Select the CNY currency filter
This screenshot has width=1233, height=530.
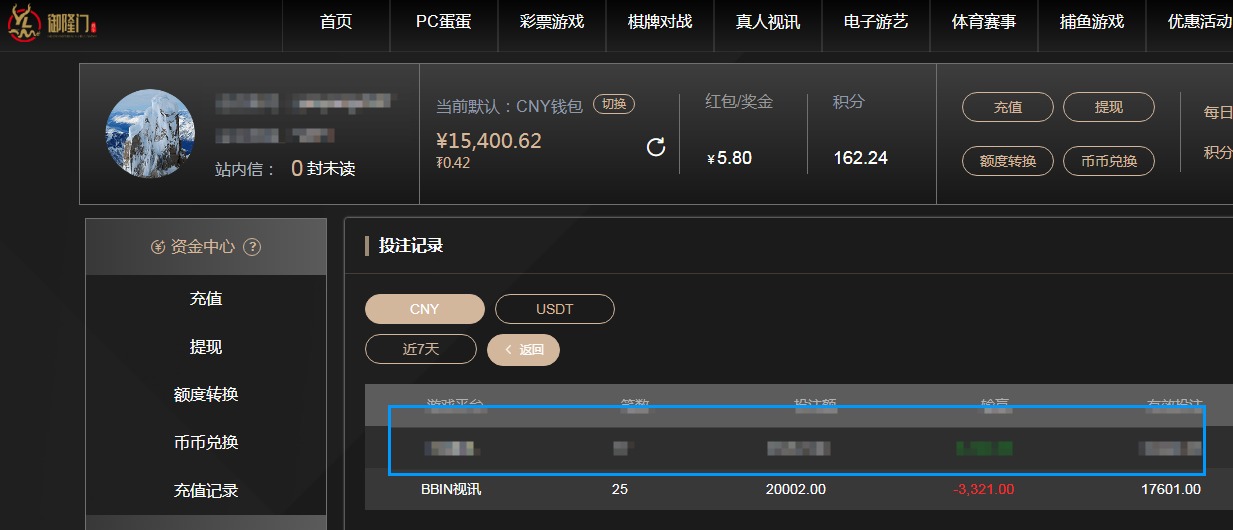[425, 309]
